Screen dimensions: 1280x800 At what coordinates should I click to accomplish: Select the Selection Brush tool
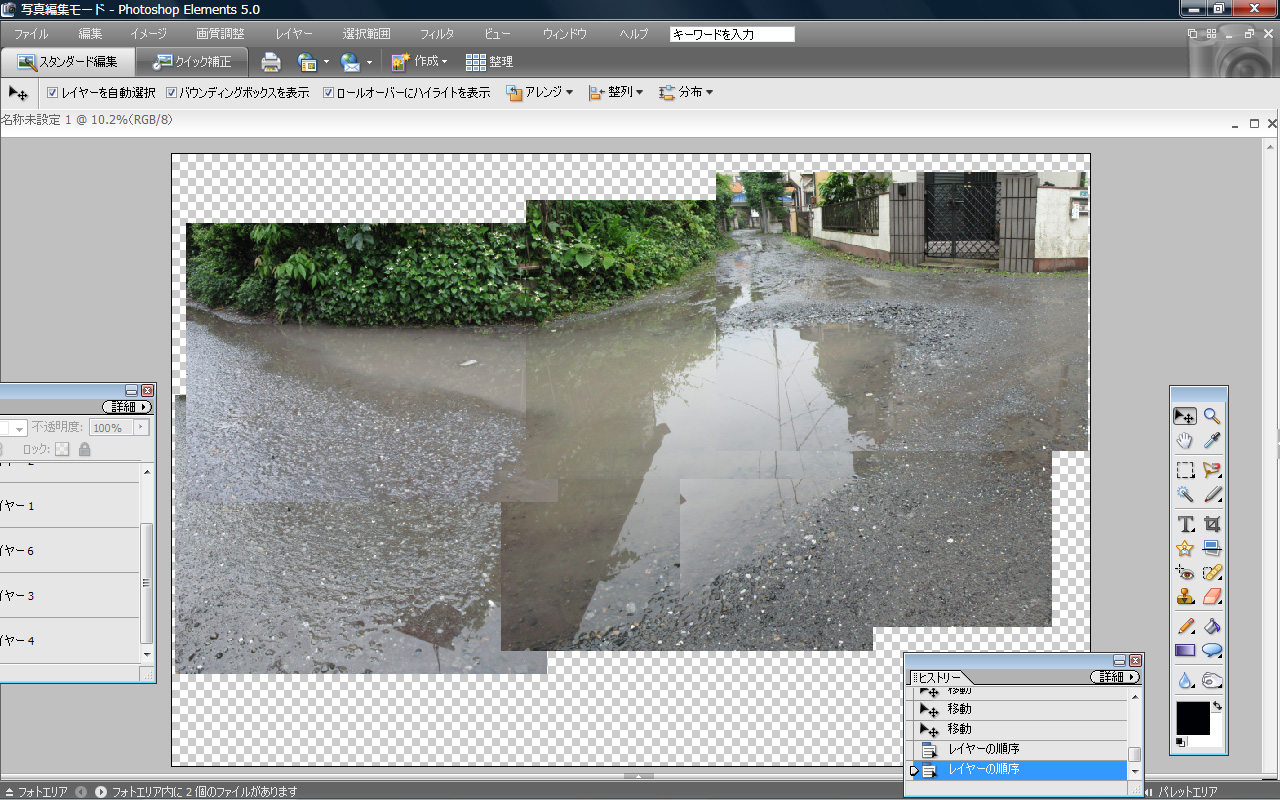[x=1212, y=494]
